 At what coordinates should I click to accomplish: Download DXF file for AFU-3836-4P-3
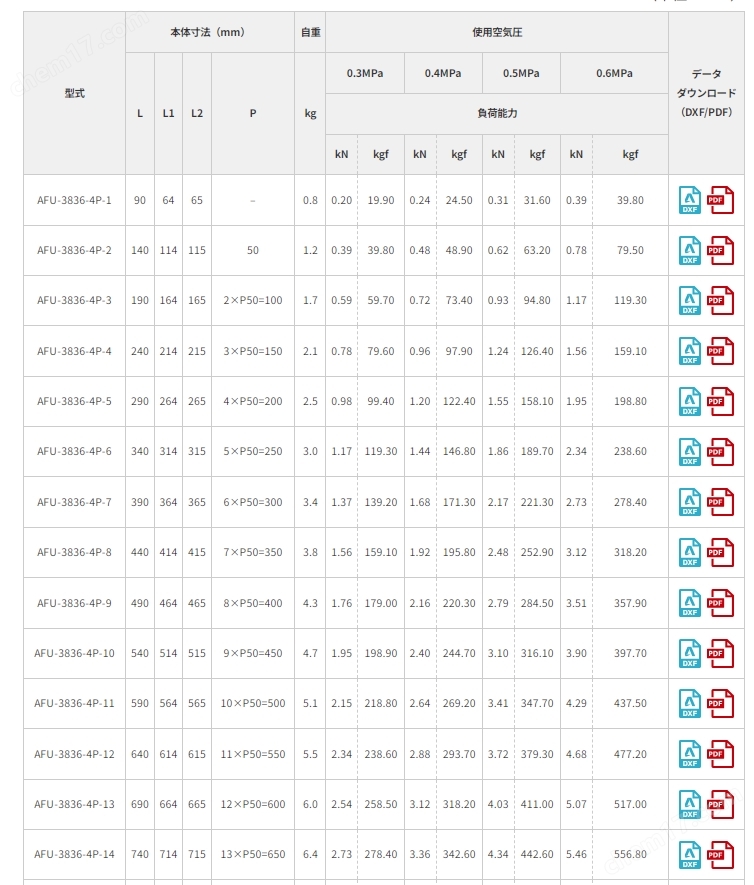pos(690,301)
